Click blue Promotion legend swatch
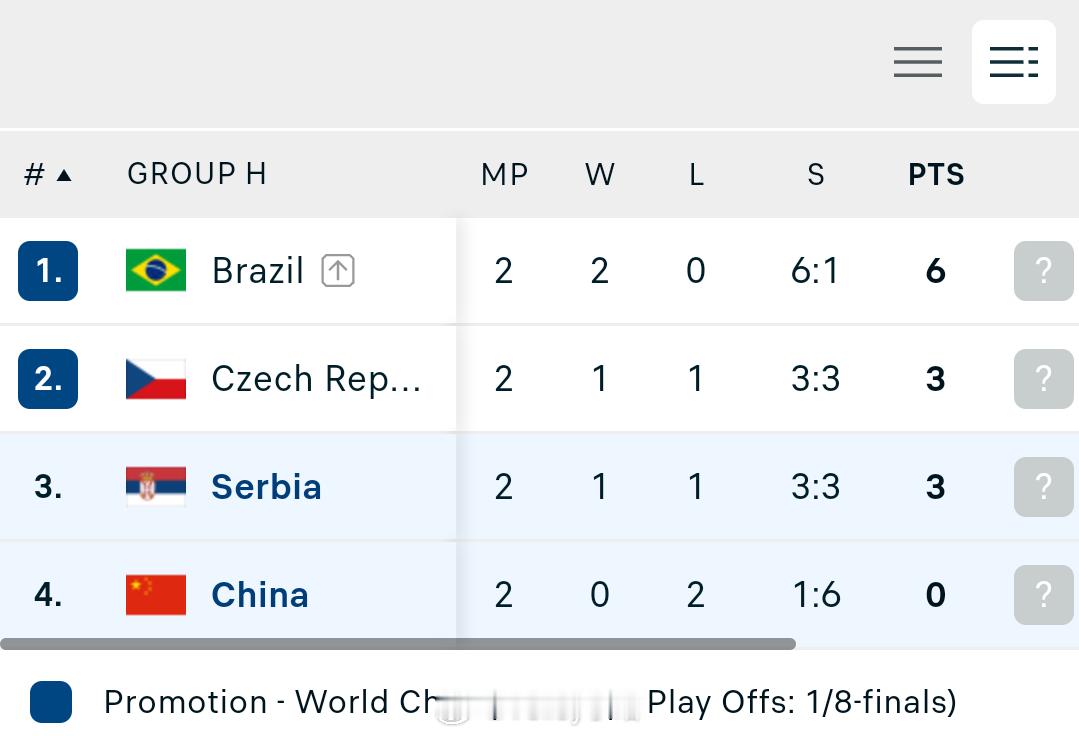 pos(51,702)
